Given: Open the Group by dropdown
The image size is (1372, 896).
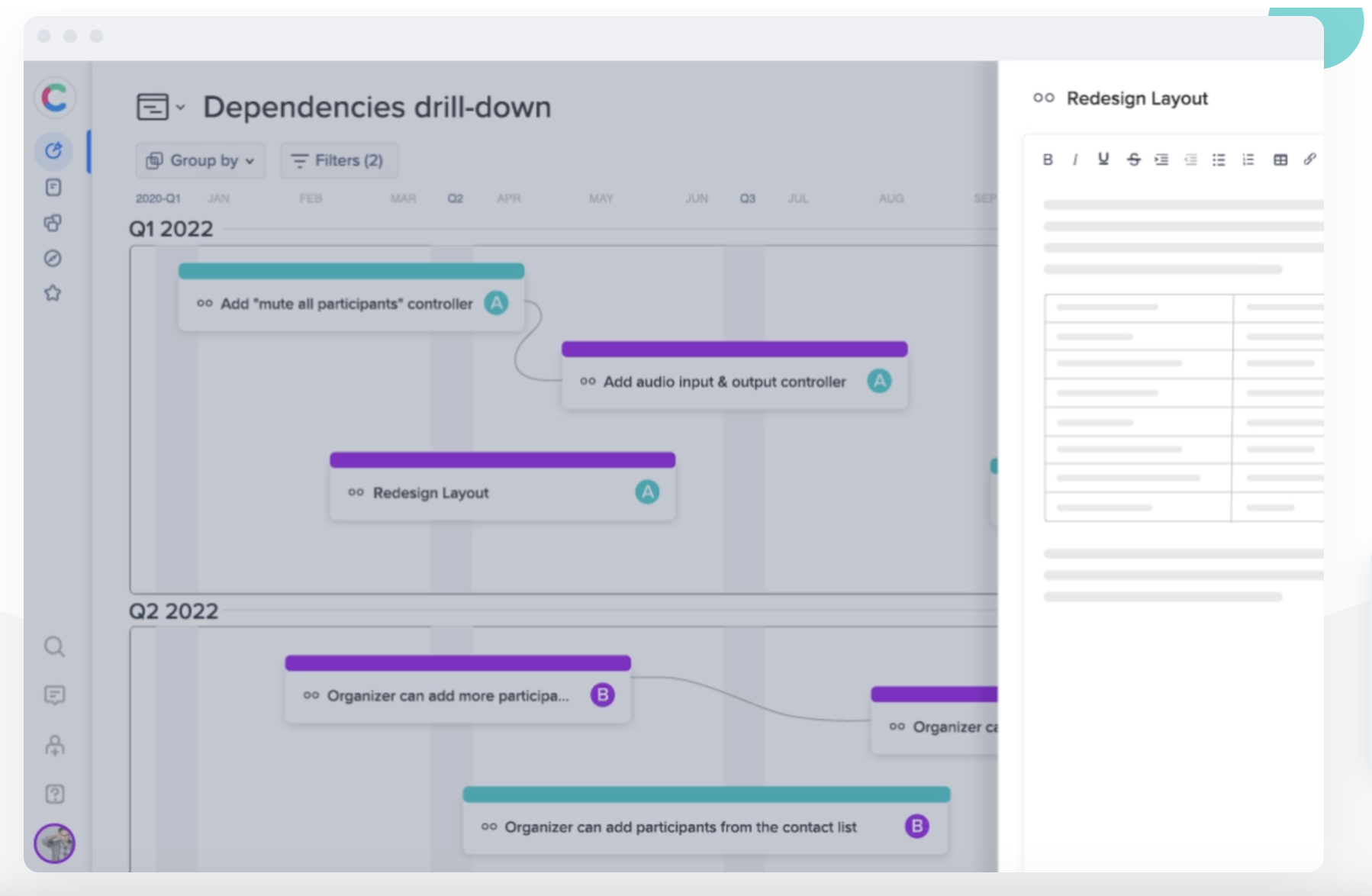Looking at the screenshot, I should pos(201,160).
